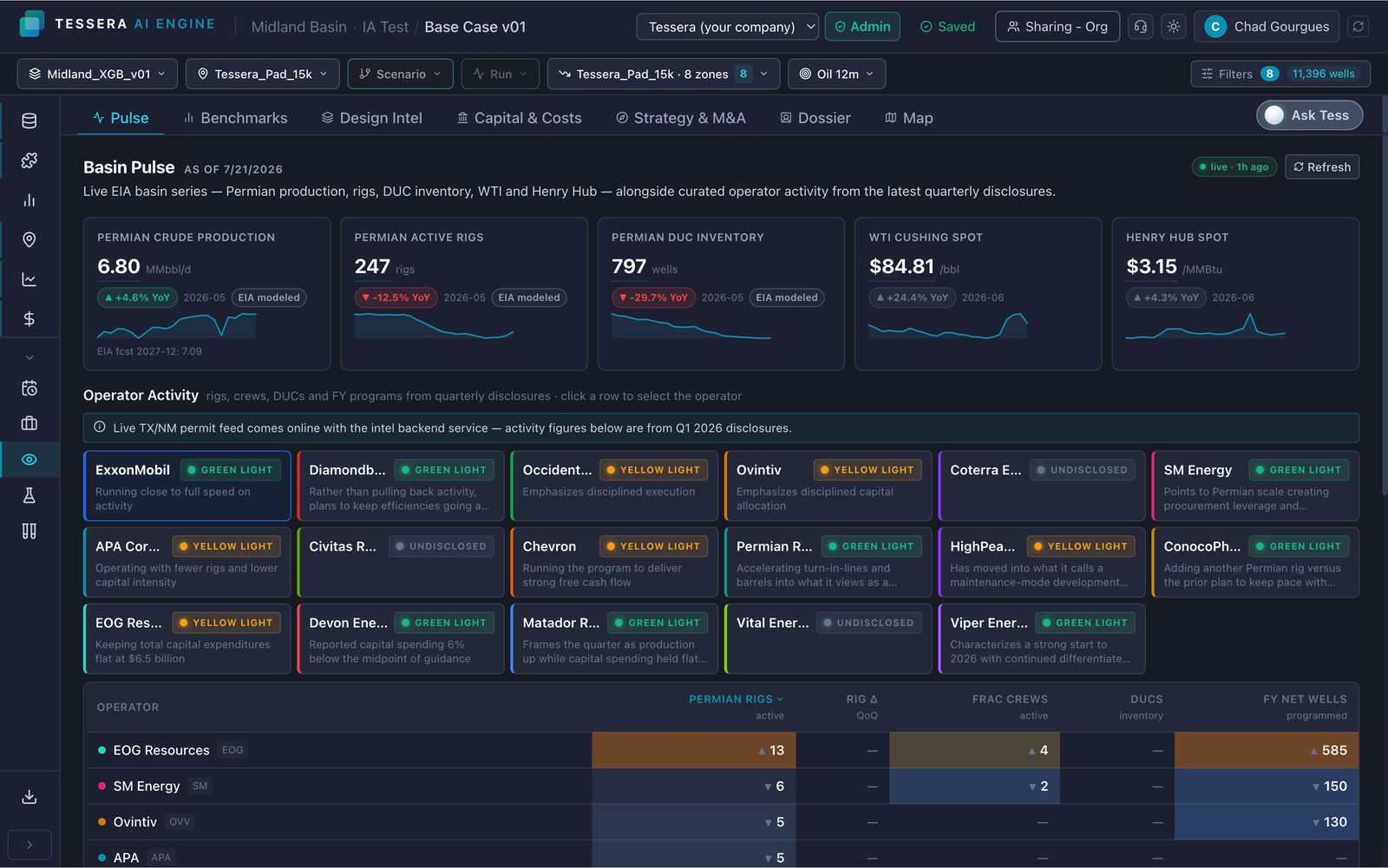This screenshot has width=1388, height=868.
Task: Open the Tessera company selector
Action: 727,27
